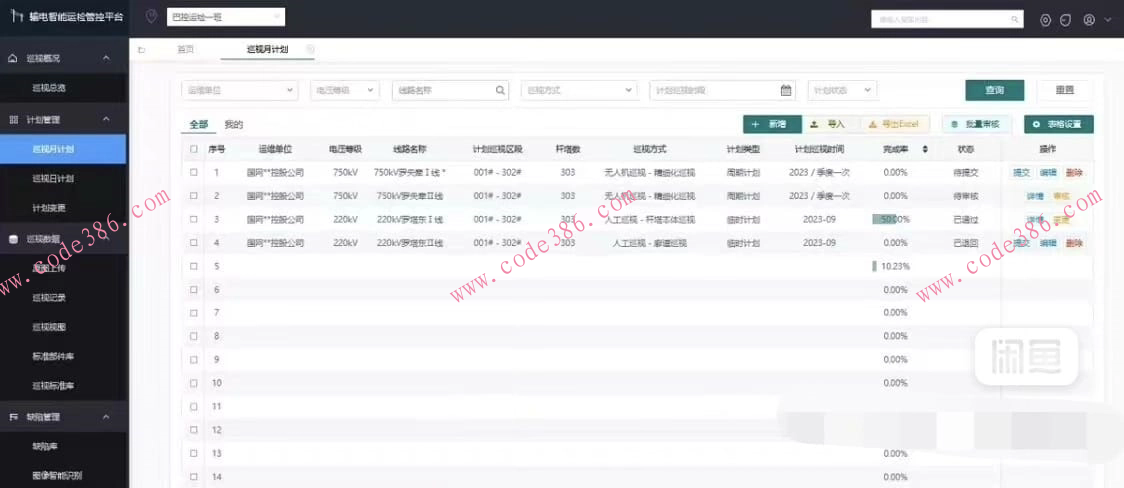Check the checkbox for row 11
This screenshot has width=1124, height=488.
194,406
